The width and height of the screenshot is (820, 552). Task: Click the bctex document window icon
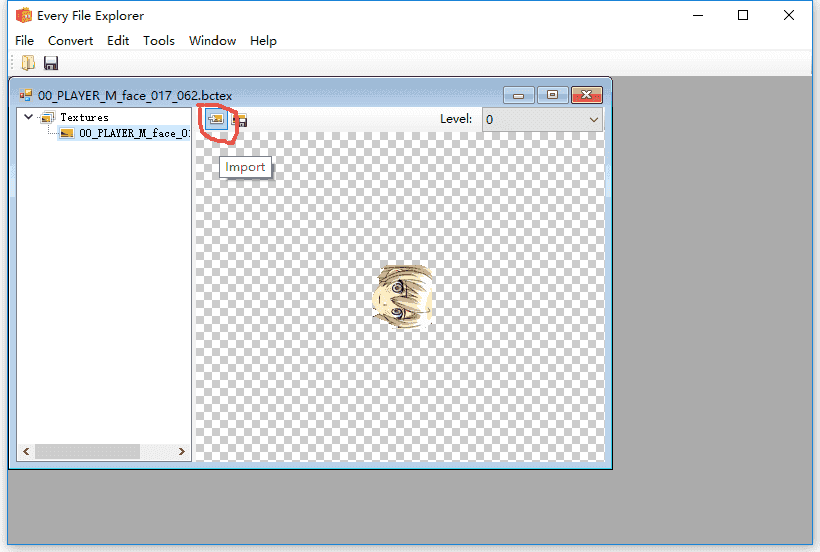tap(26, 95)
